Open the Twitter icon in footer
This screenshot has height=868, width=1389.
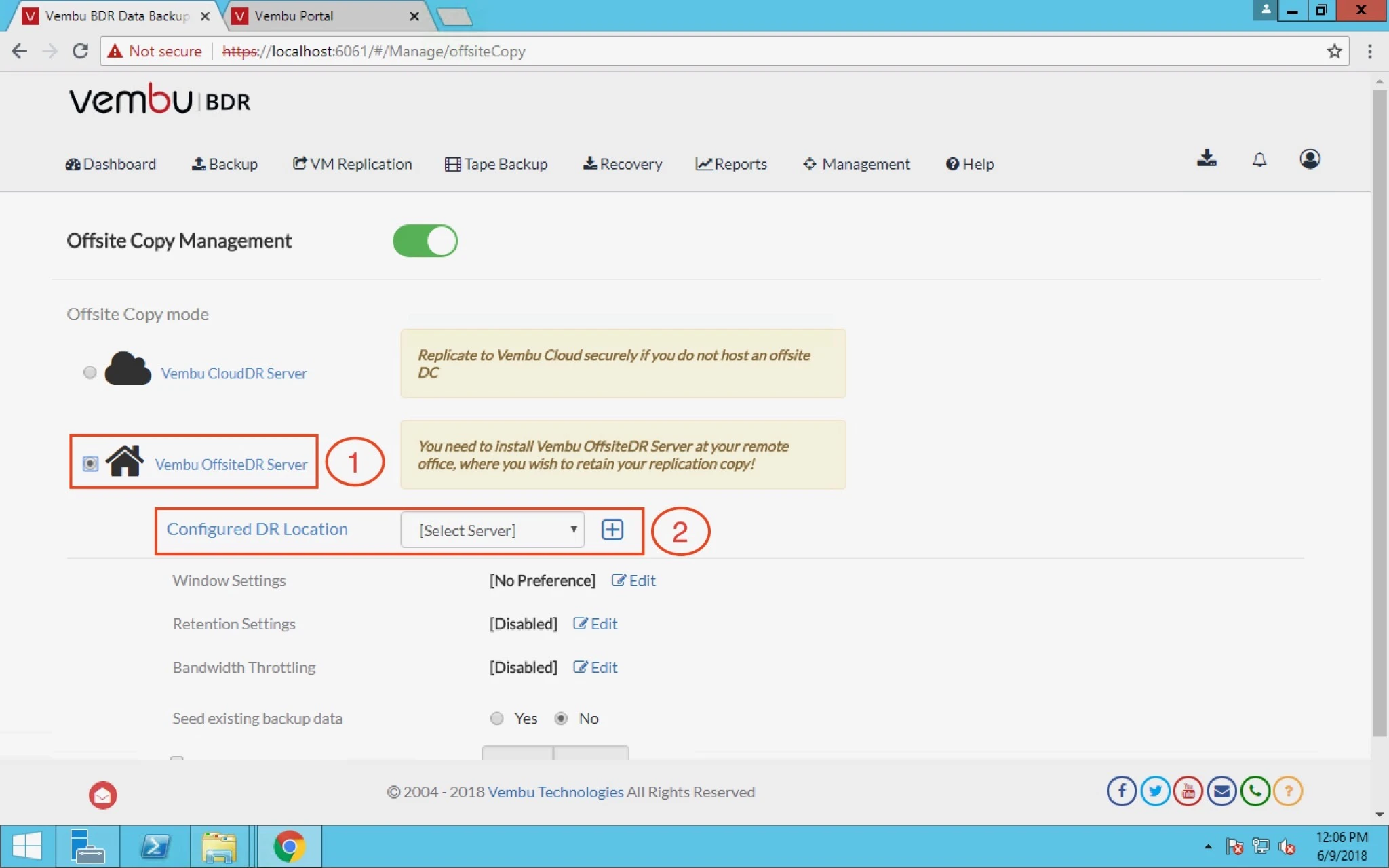[x=1155, y=791]
